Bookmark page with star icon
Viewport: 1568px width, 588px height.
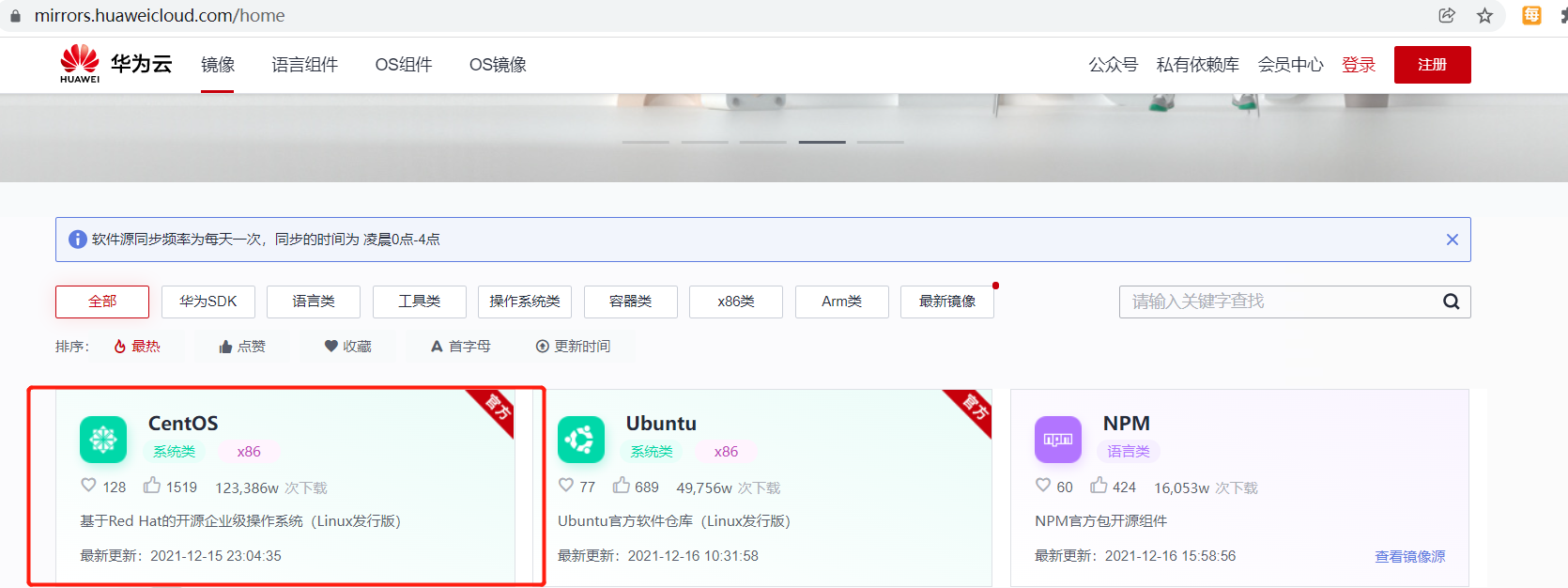click(1484, 15)
